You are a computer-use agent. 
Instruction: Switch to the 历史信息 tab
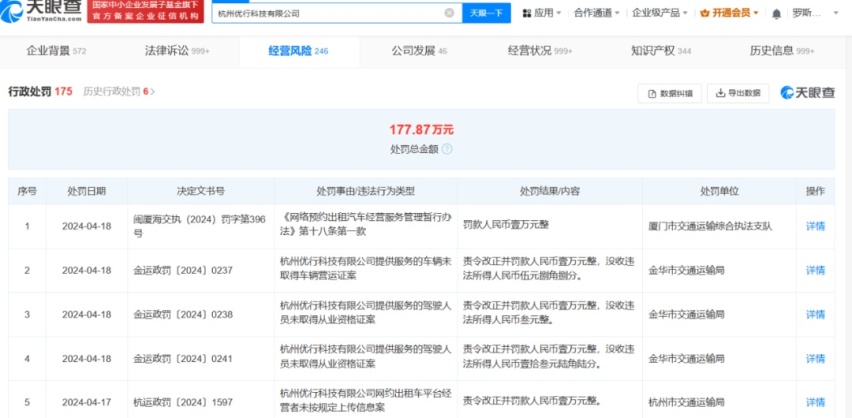[782, 51]
